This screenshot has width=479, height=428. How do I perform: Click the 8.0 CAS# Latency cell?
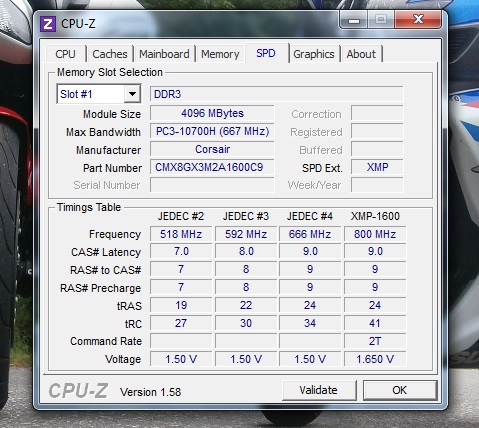(246, 251)
